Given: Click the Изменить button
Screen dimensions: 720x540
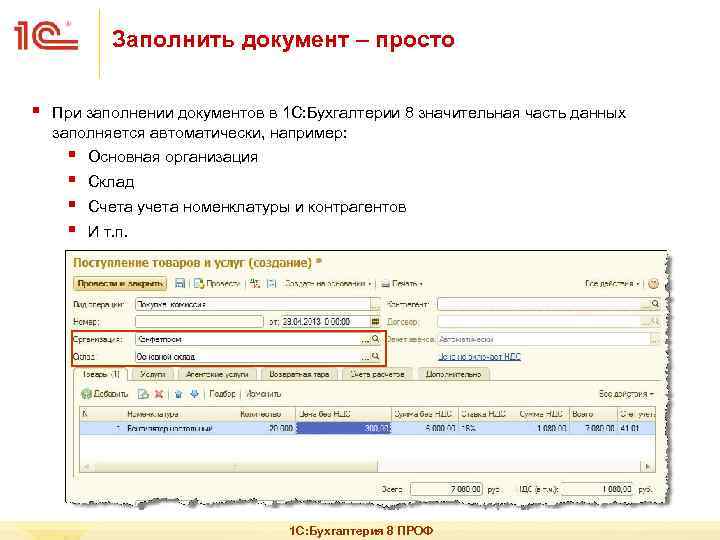Looking at the screenshot, I should point(264,394).
